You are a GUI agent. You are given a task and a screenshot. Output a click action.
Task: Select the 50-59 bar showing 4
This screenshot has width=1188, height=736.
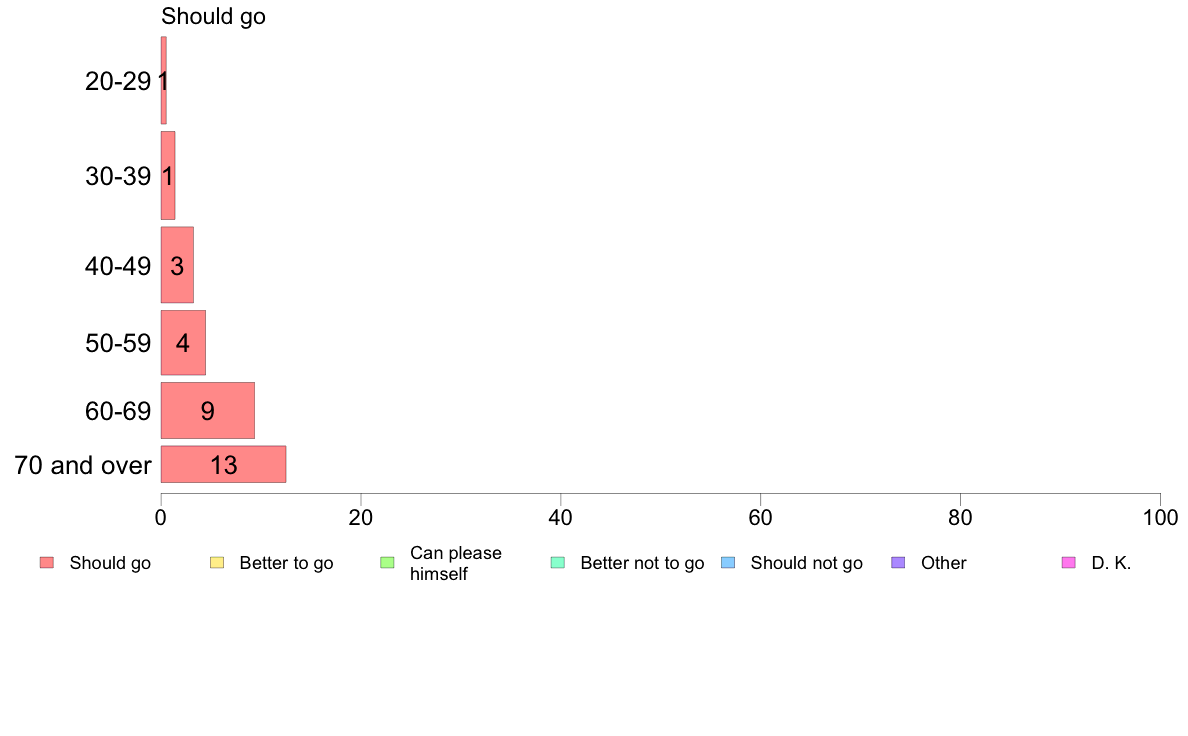click(x=183, y=343)
